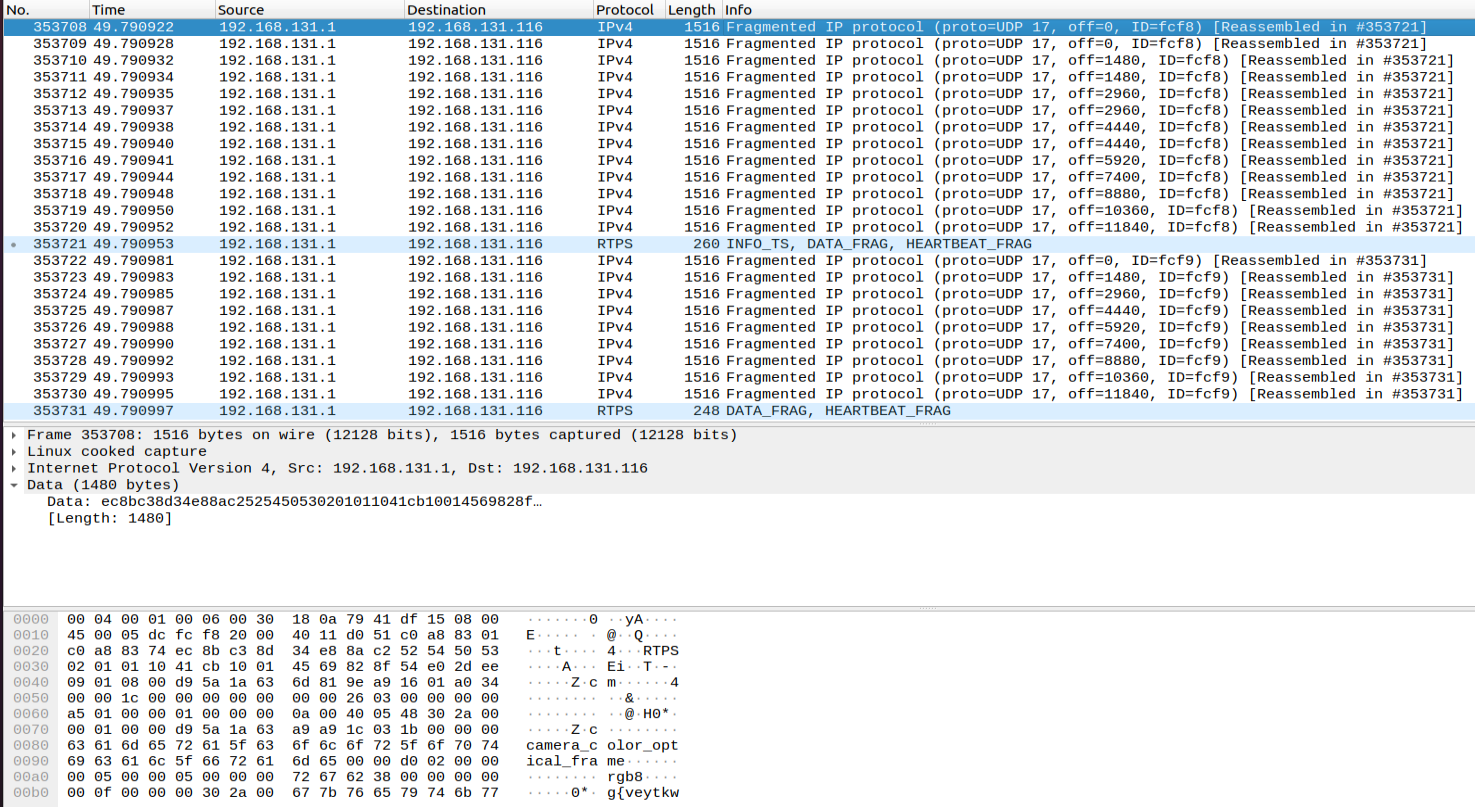Viewport: 1475px width, 807px height.
Task: Click ASCII 'ical_fra' in hex row 0090
Action: coord(562,762)
